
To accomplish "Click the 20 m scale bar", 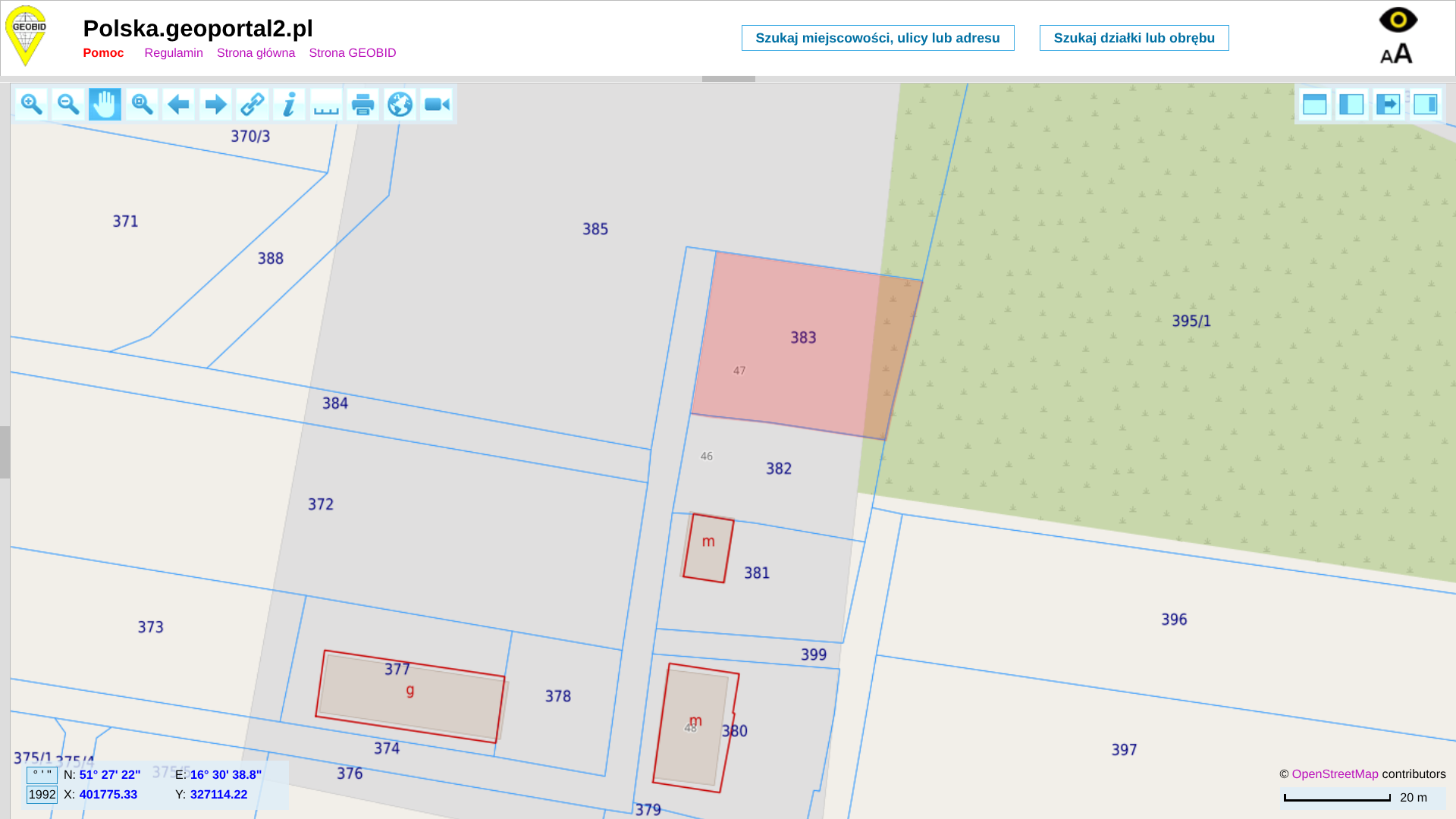I will coord(1337,798).
